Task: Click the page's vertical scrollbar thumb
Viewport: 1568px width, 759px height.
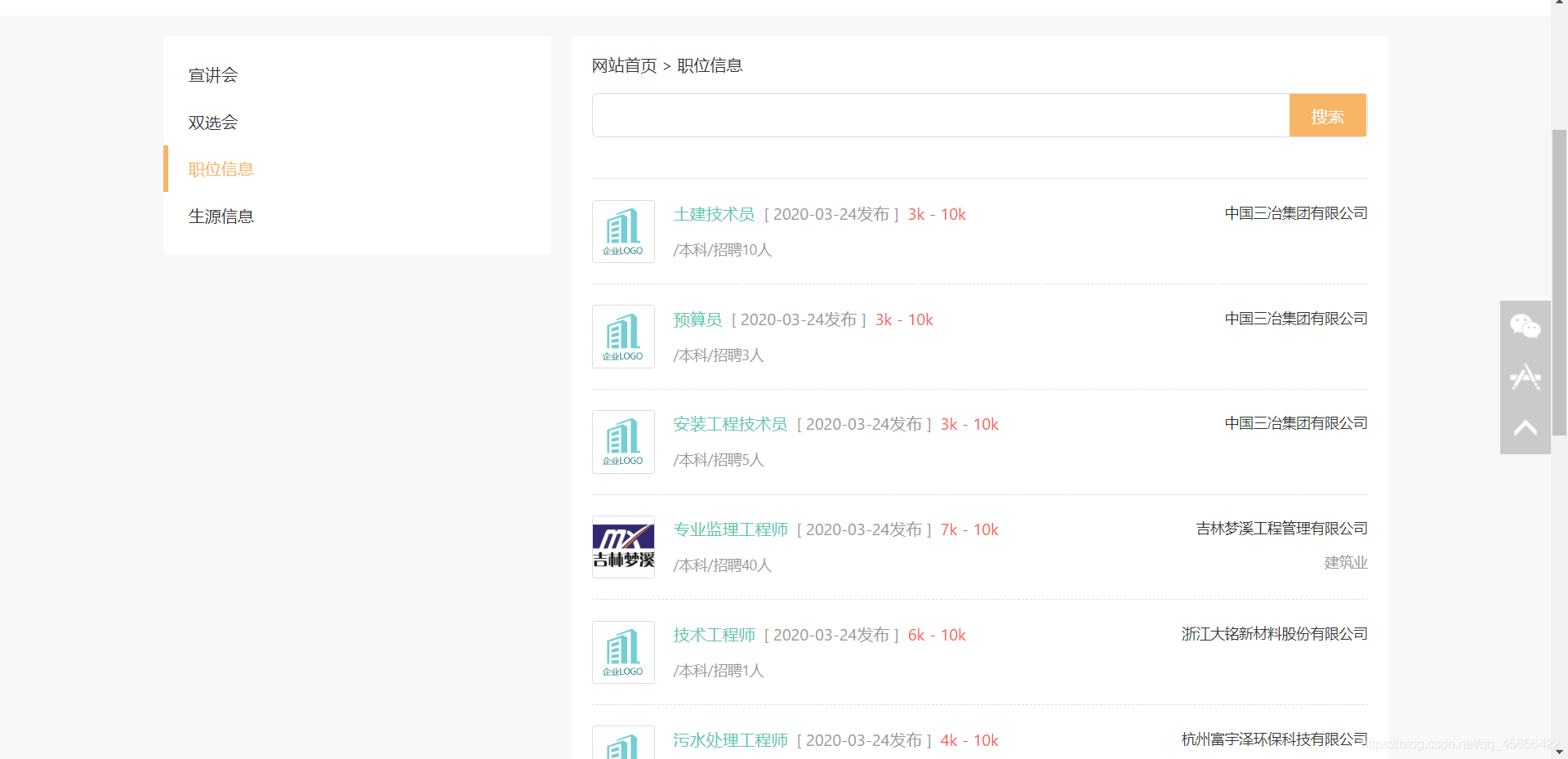Action: click(1559, 282)
